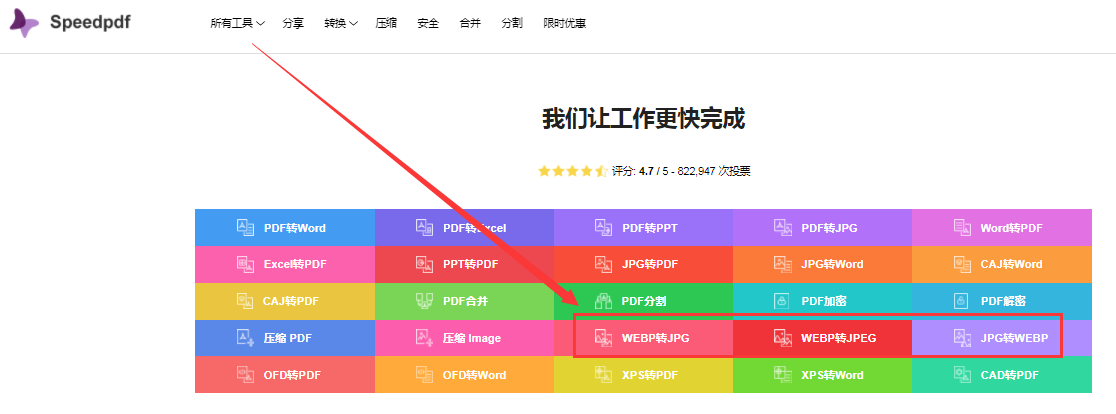Click the Excel转PDF tile icon

click(x=246, y=264)
